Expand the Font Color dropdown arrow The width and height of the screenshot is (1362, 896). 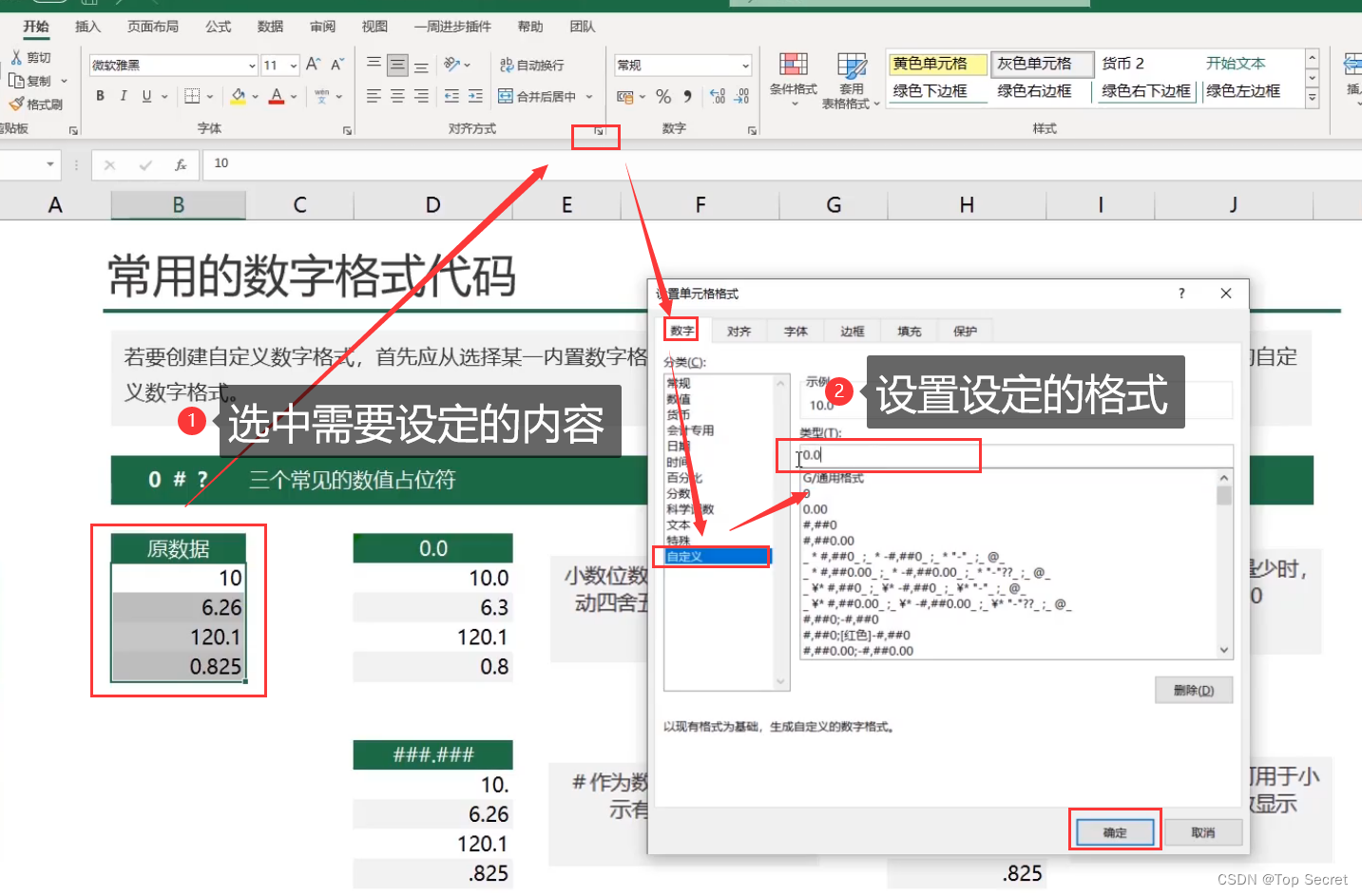coord(294,96)
